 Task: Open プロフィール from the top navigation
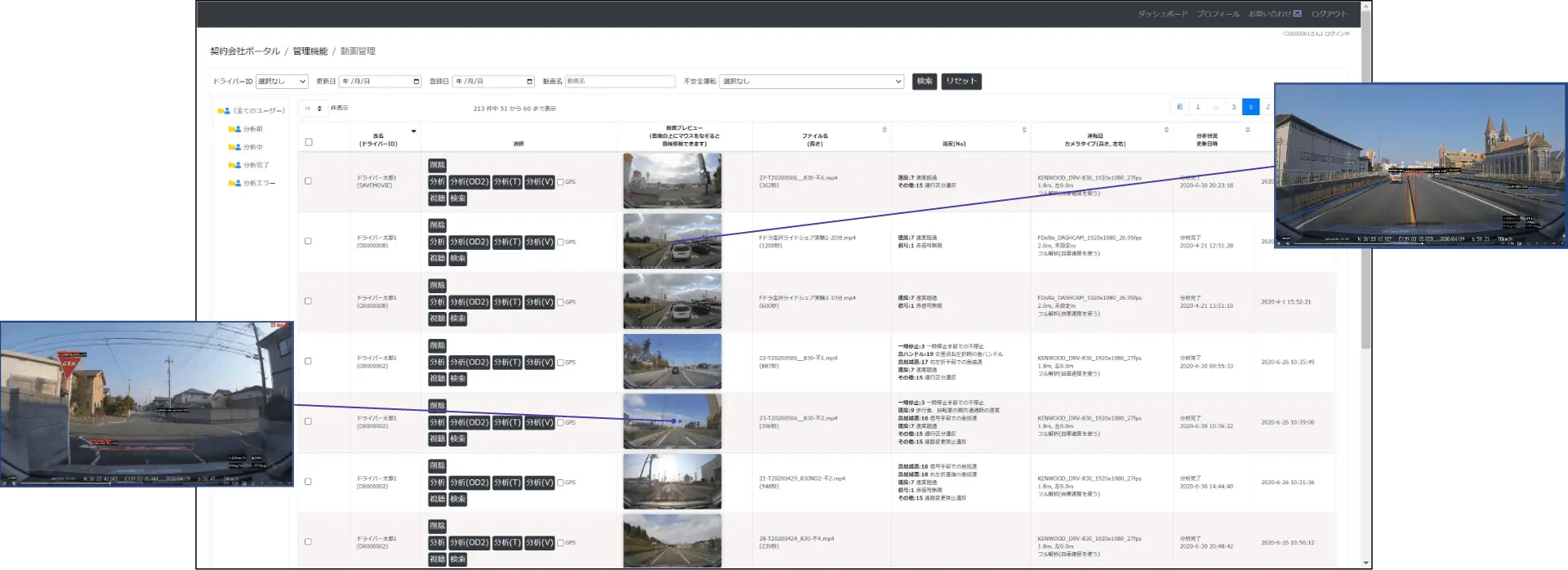tap(1218, 14)
